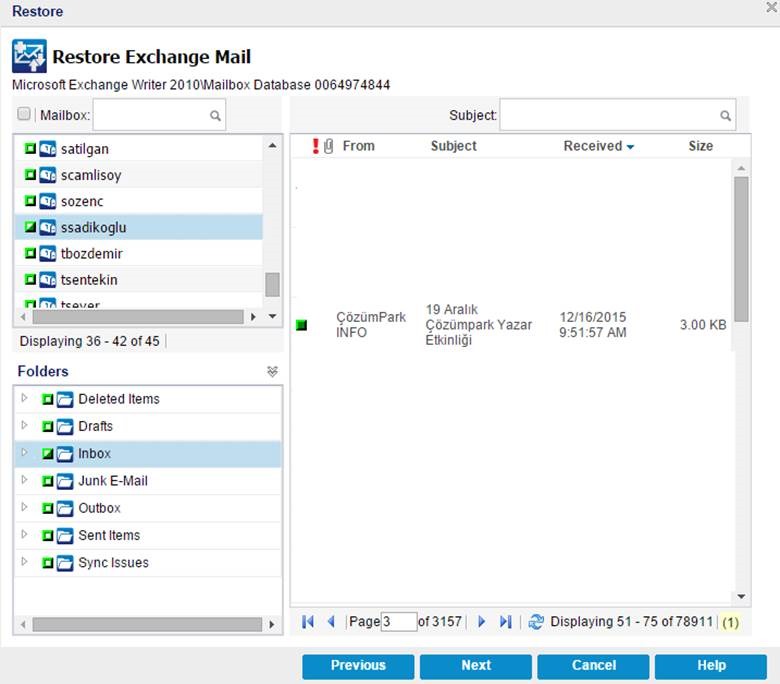
Task: Click the 19 Aralık Çözümpark Yazar Etkinliği subject
Action: pyautogui.click(x=478, y=325)
